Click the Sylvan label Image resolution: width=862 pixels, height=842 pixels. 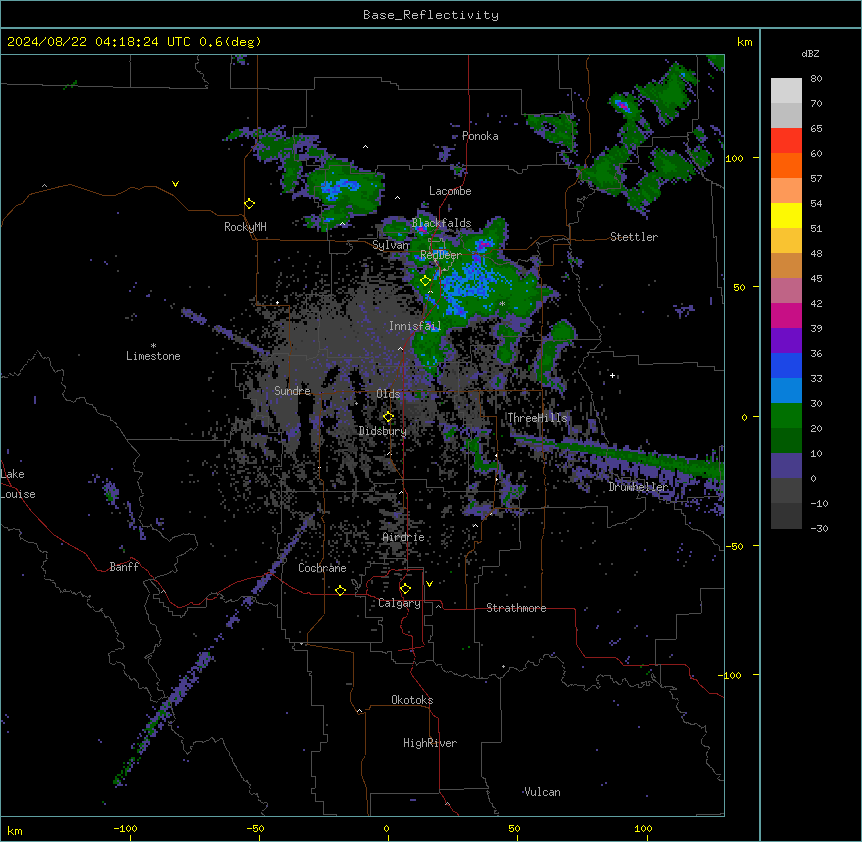click(x=390, y=245)
